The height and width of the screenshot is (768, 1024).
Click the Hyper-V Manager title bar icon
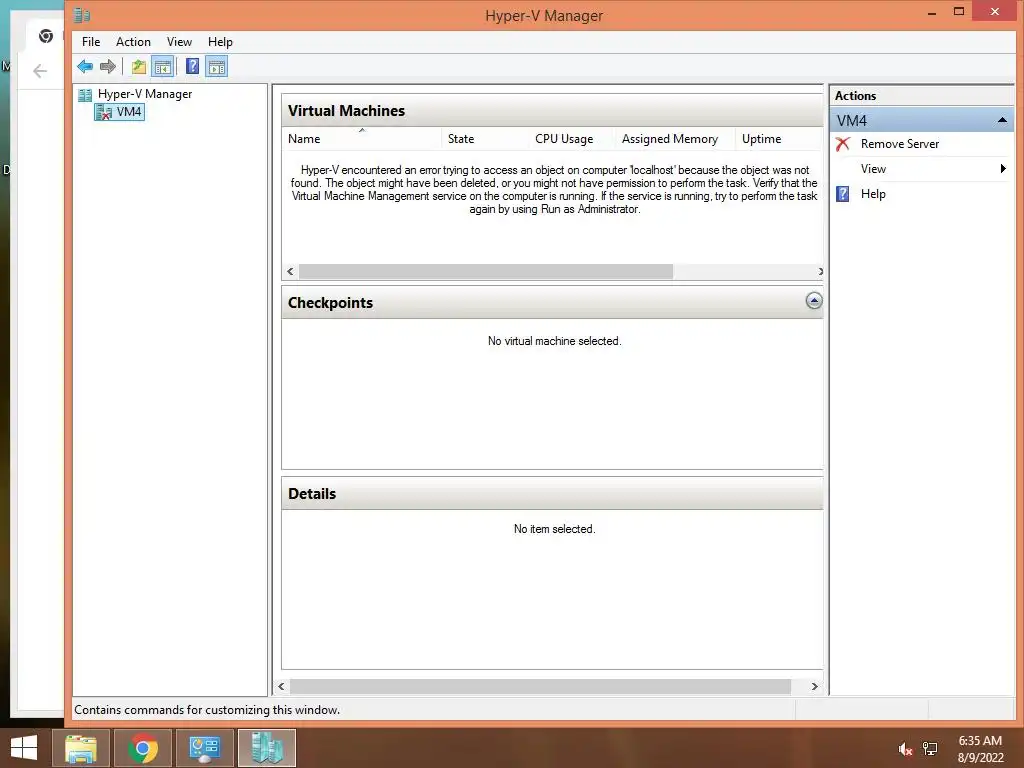82,14
